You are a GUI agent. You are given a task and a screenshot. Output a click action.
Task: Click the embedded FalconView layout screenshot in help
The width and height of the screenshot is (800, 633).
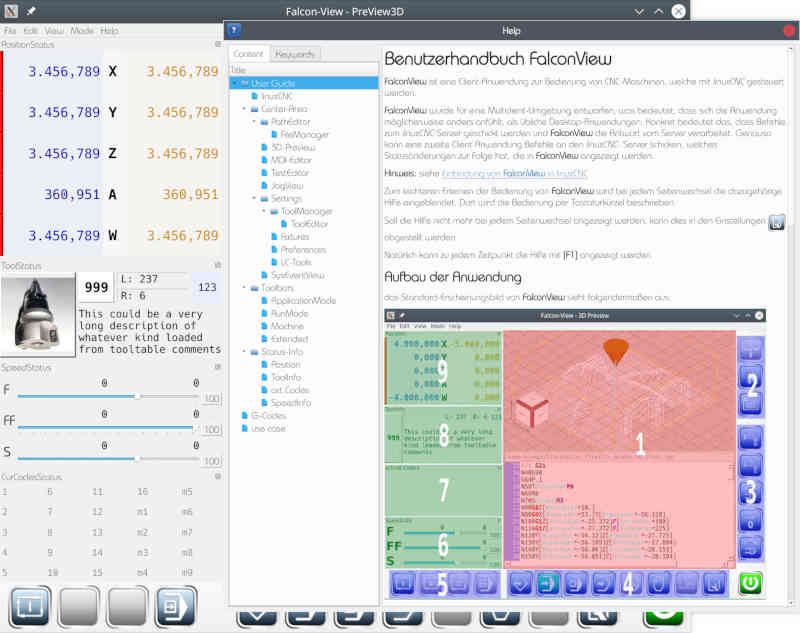point(575,454)
